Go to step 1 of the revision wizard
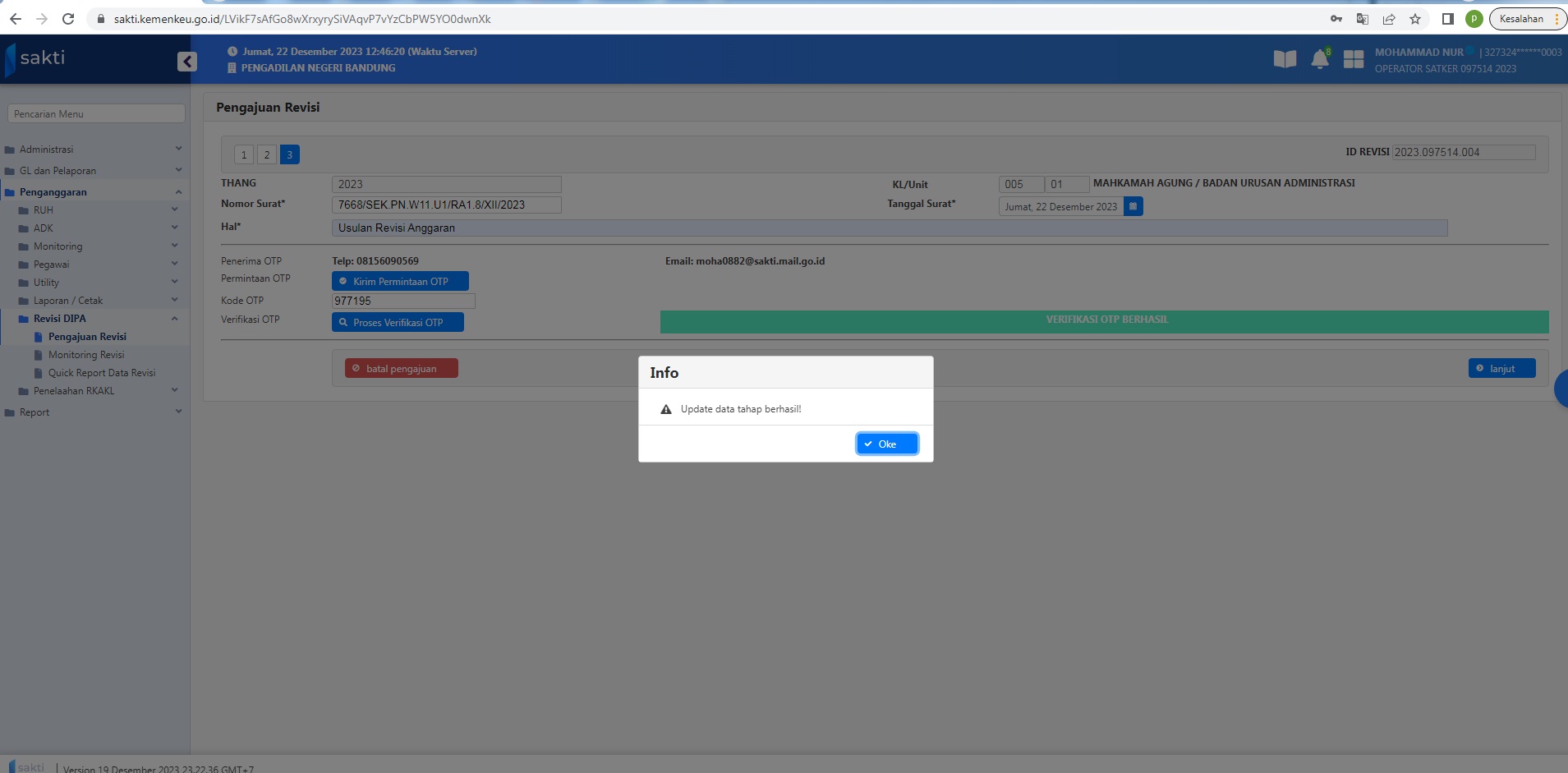Screen dimensions: 1568x773 244,154
